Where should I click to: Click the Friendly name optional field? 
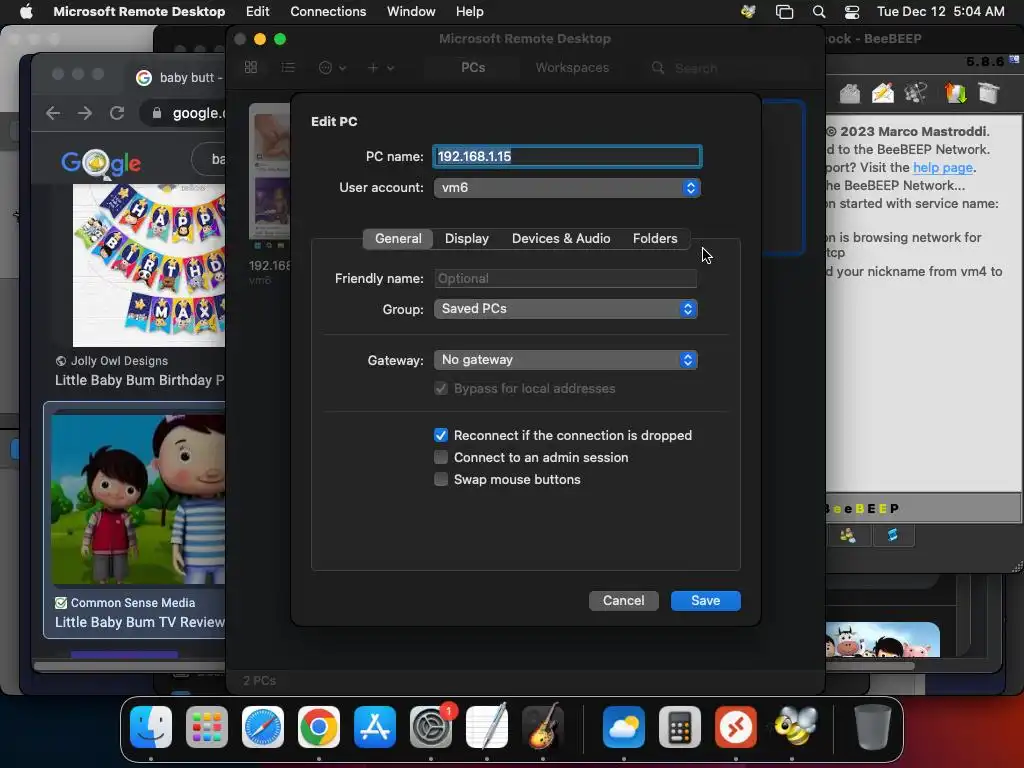(566, 278)
